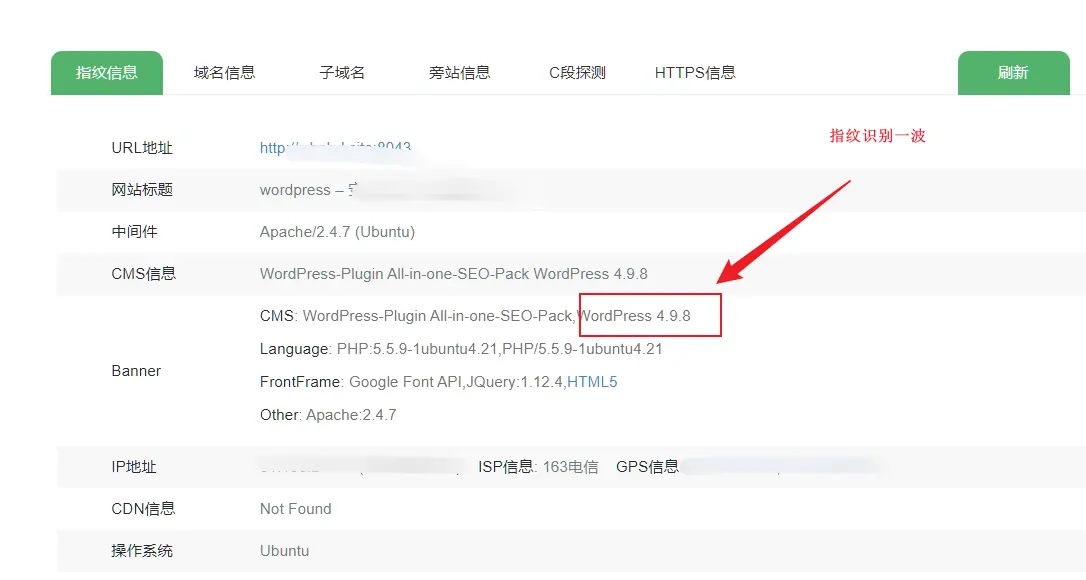Select the IP地址 label
Viewport: 1086px width, 580px height.
coord(134,467)
